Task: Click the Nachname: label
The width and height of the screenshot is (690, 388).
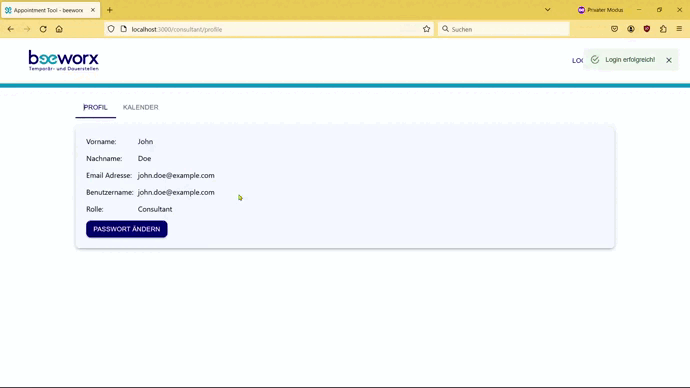Action: (104, 158)
